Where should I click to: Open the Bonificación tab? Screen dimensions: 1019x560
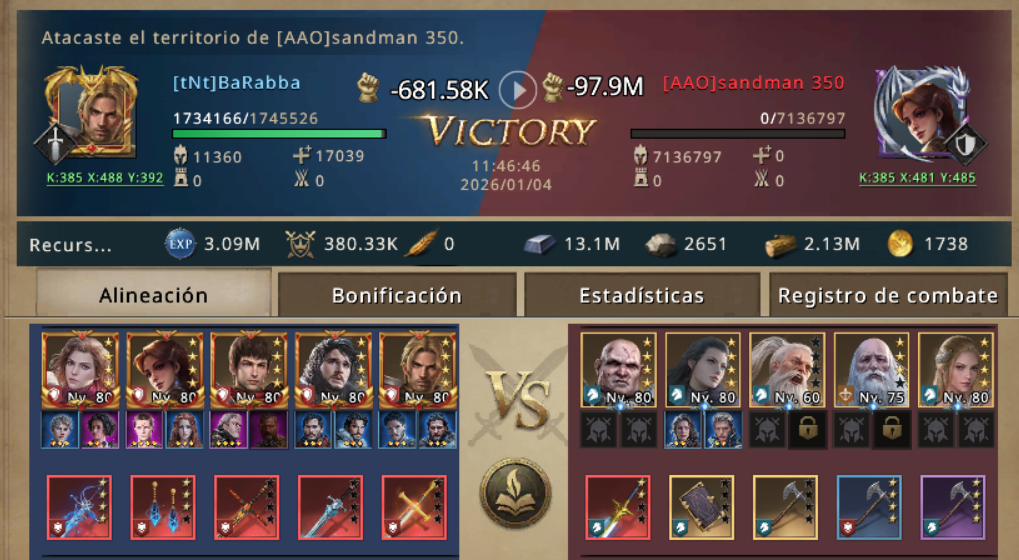point(396,296)
